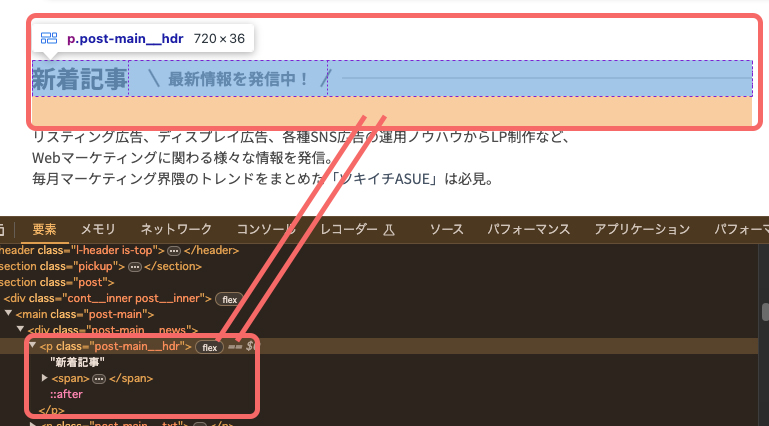Select the closing </p> tag row
The width and height of the screenshot is (769, 426).
[x=51, y=410]
